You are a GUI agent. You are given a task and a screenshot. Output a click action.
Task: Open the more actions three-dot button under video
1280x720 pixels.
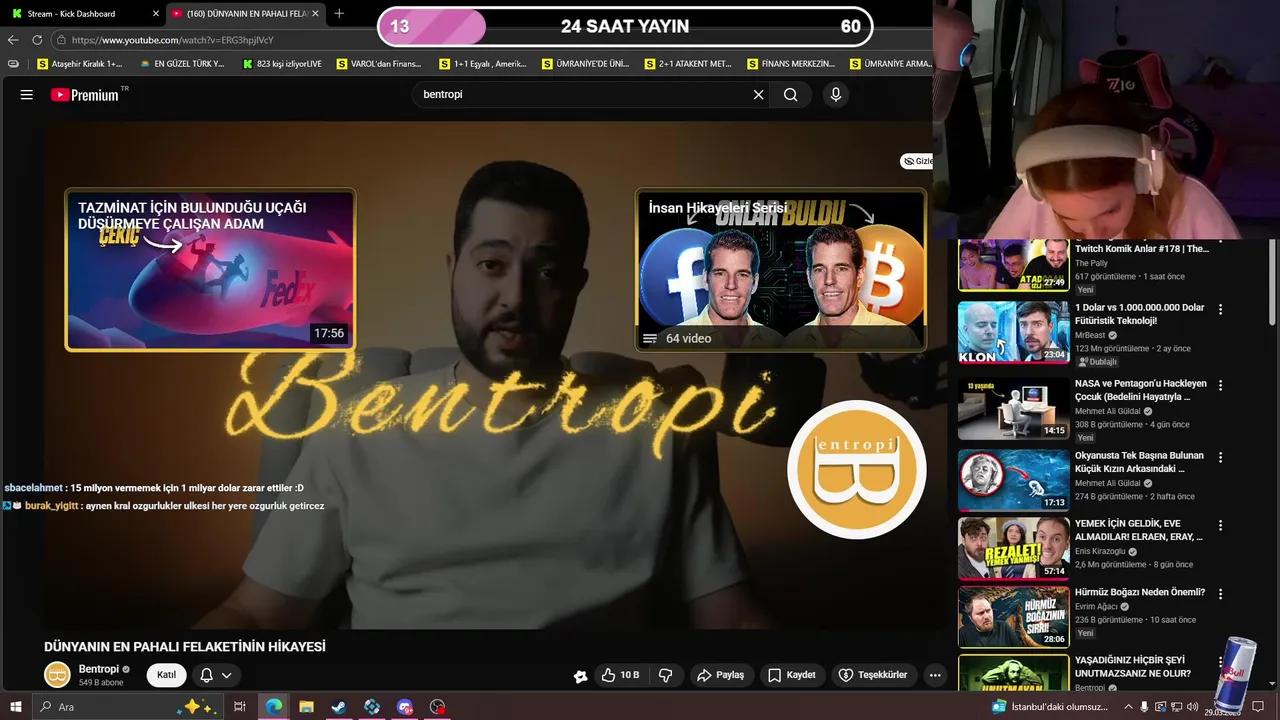click(x=935, y=675)
